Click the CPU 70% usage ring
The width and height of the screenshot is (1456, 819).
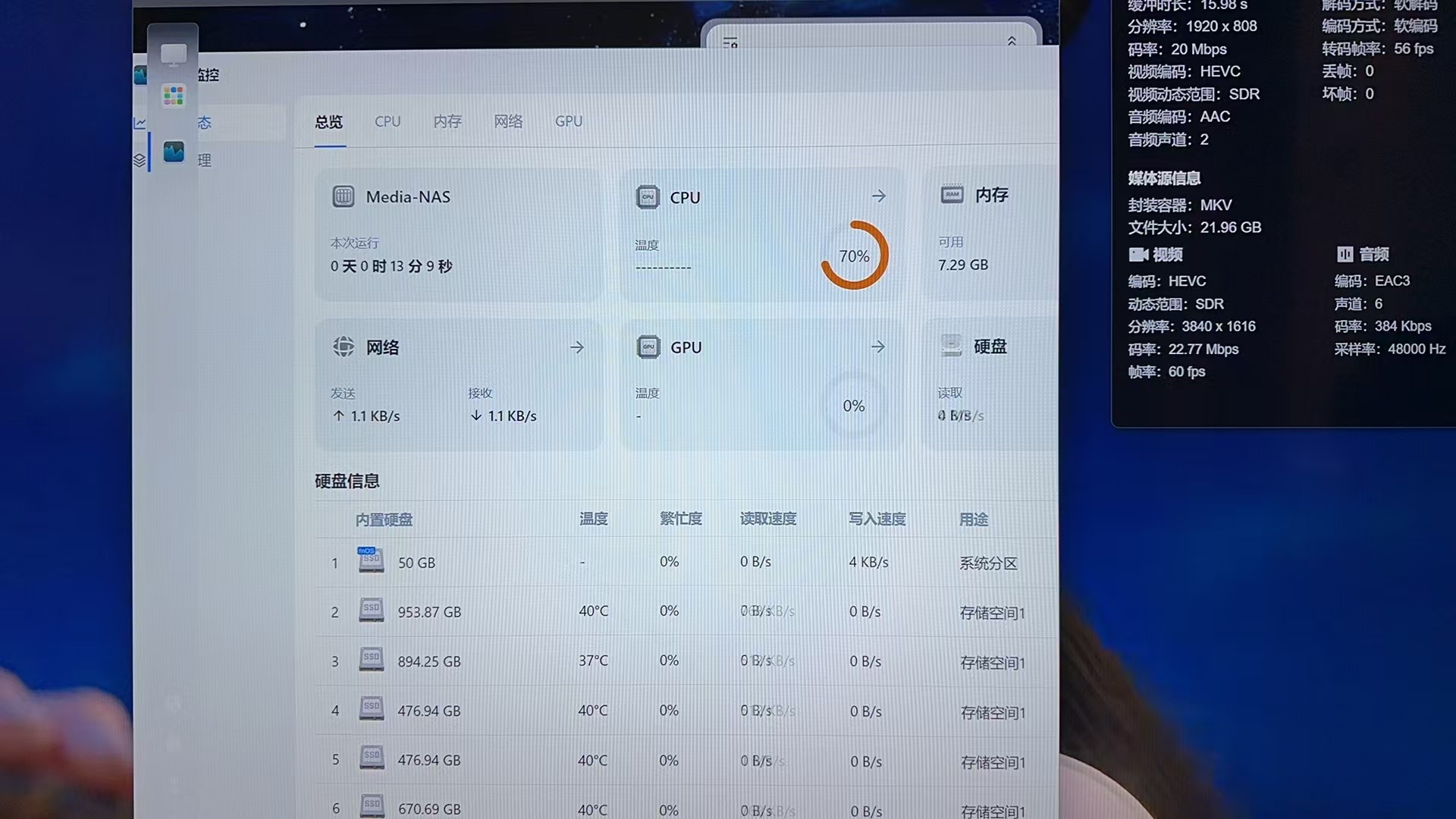855,256
